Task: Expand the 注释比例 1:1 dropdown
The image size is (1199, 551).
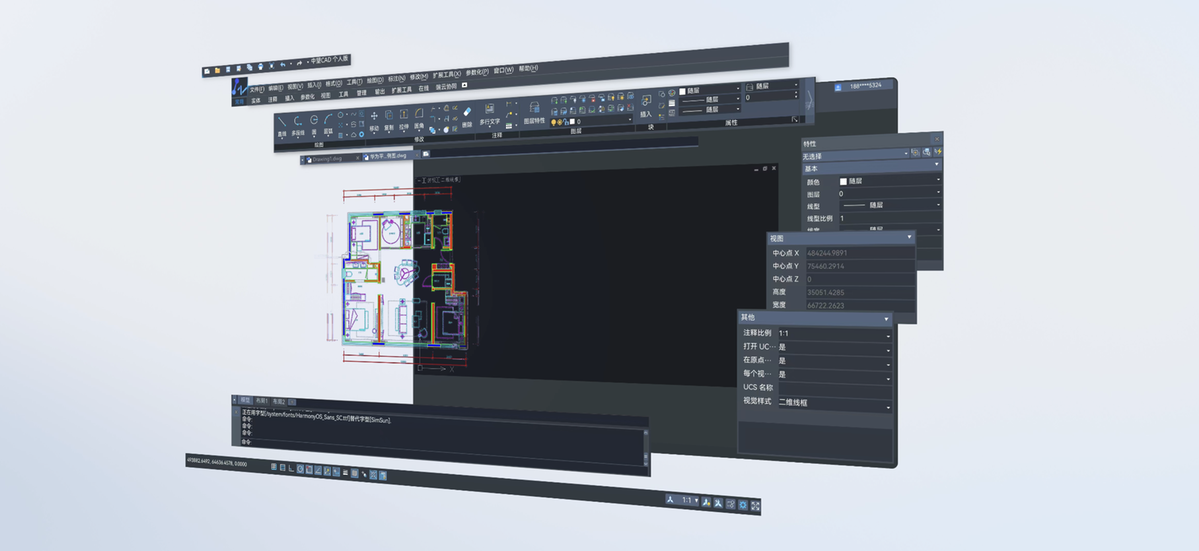Action: coord(834,334)
